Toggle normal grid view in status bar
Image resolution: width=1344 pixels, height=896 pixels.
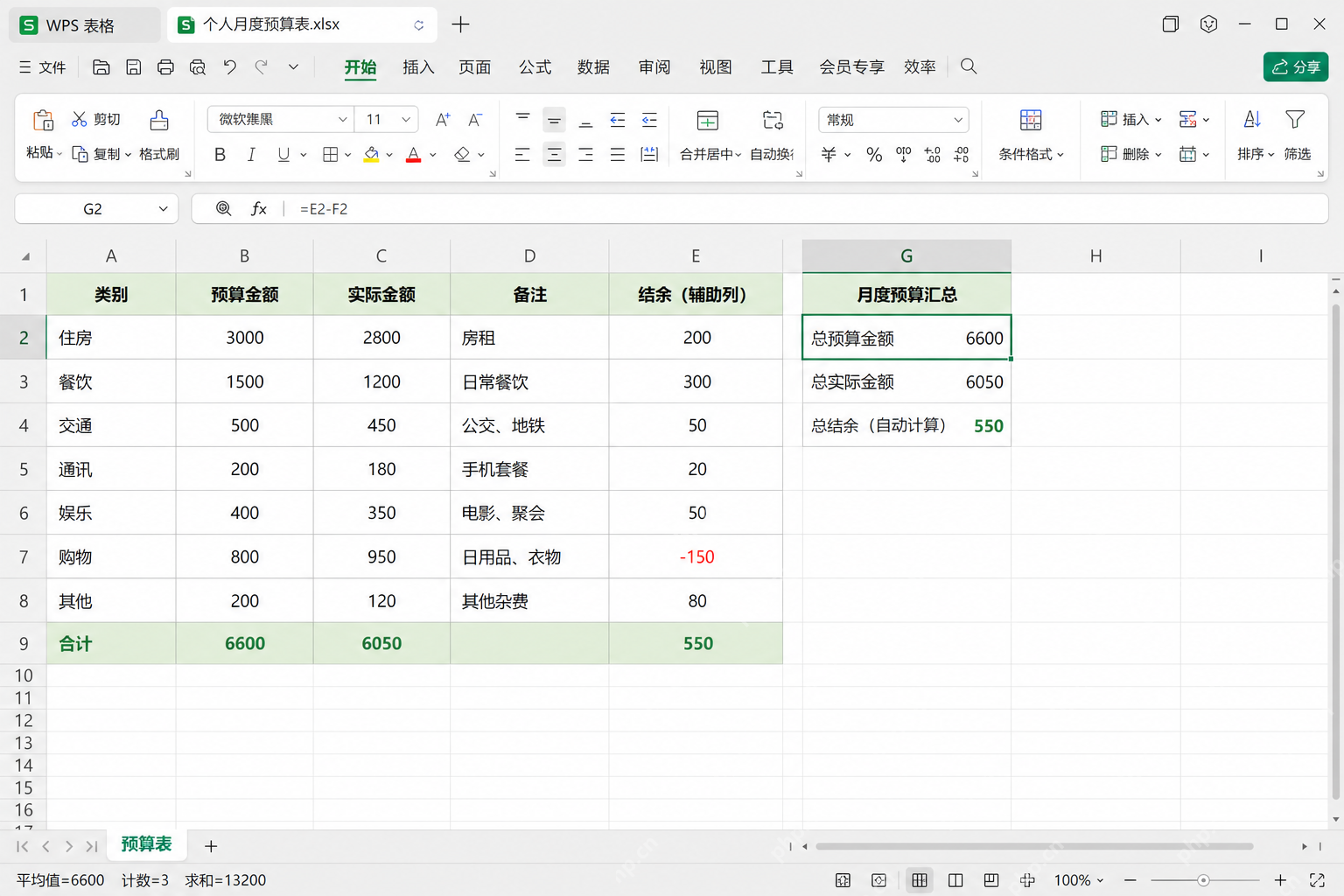click(x=919, y=880)
